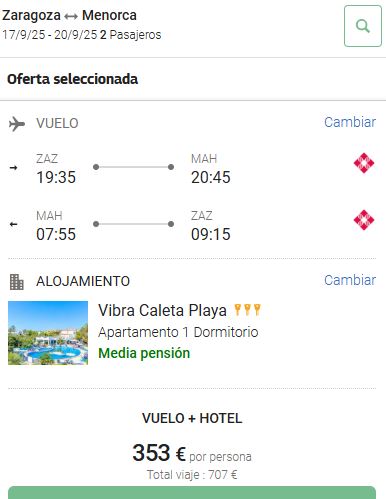Click the building icon beside ALOJAMIENTO
Image resolution: width=386 pixels, height=499 pixels.
(17, 282)
